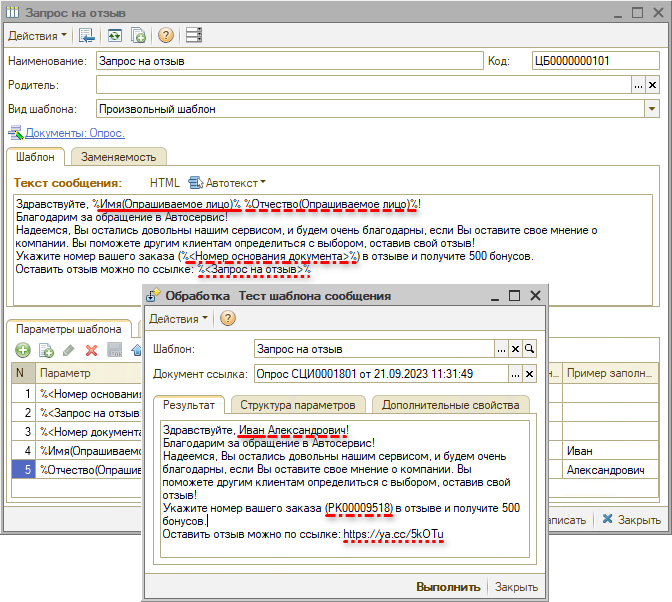
Task: Open Действия menu in test dialog
Action: [x=178, y=319]
